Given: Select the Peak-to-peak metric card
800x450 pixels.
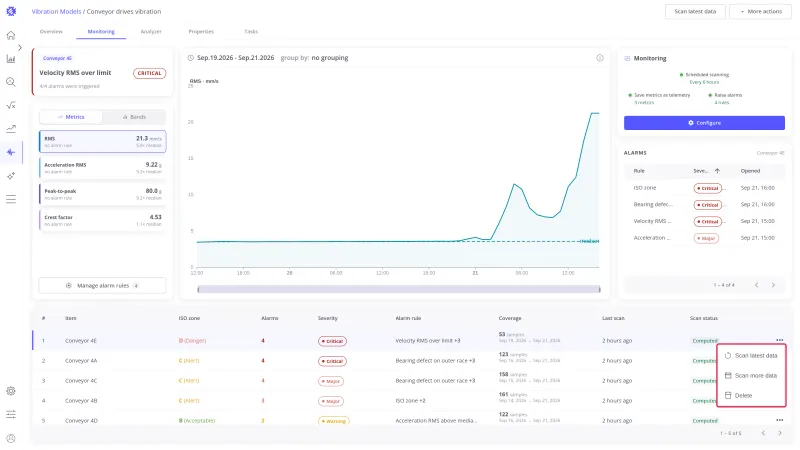Looking at the screenshot, I should (x=103, y=194).
